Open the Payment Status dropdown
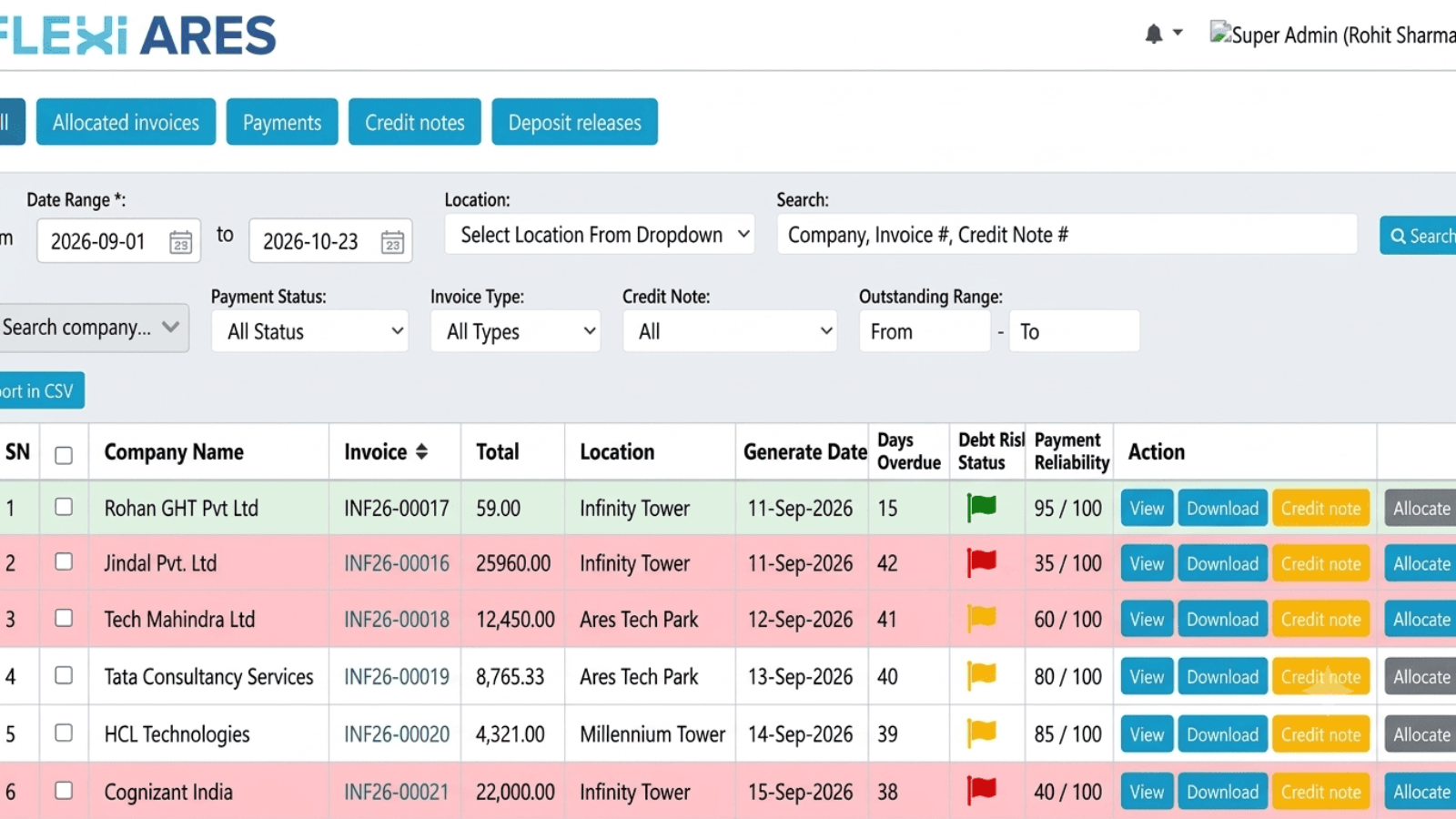This screenshot has width=1456, height=819. (x=310, y=331)
